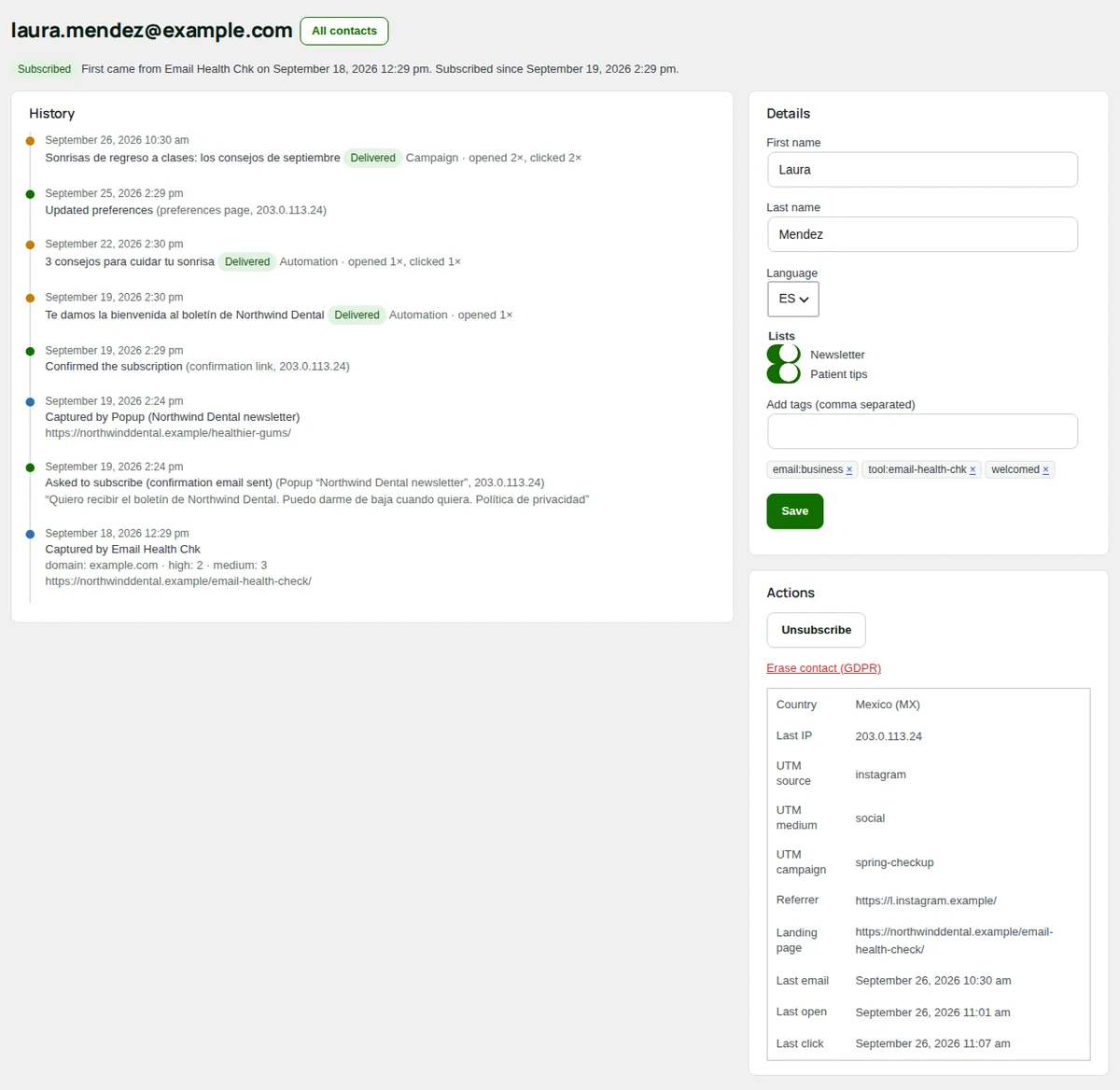Unsubscribe this contact
This screenshot has height=1090, width=1120.
click(816, 630)
